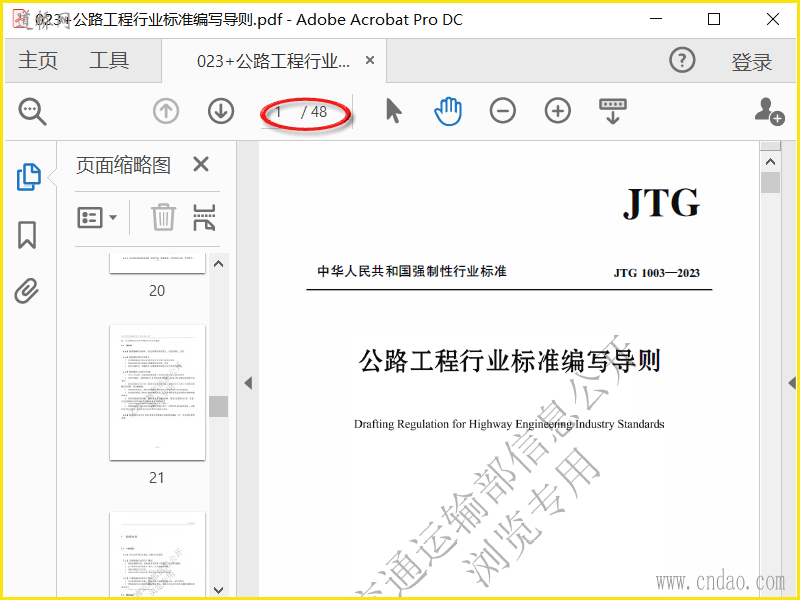Go to previous page using up arrow

tap(166, 111)
